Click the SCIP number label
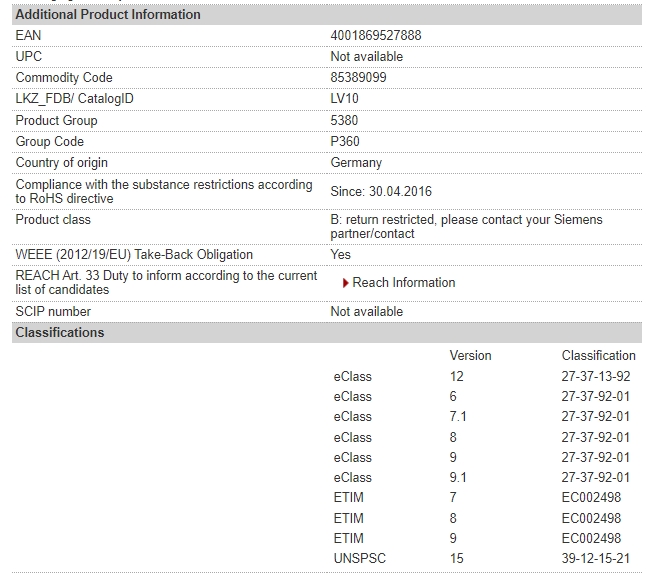 53,311
